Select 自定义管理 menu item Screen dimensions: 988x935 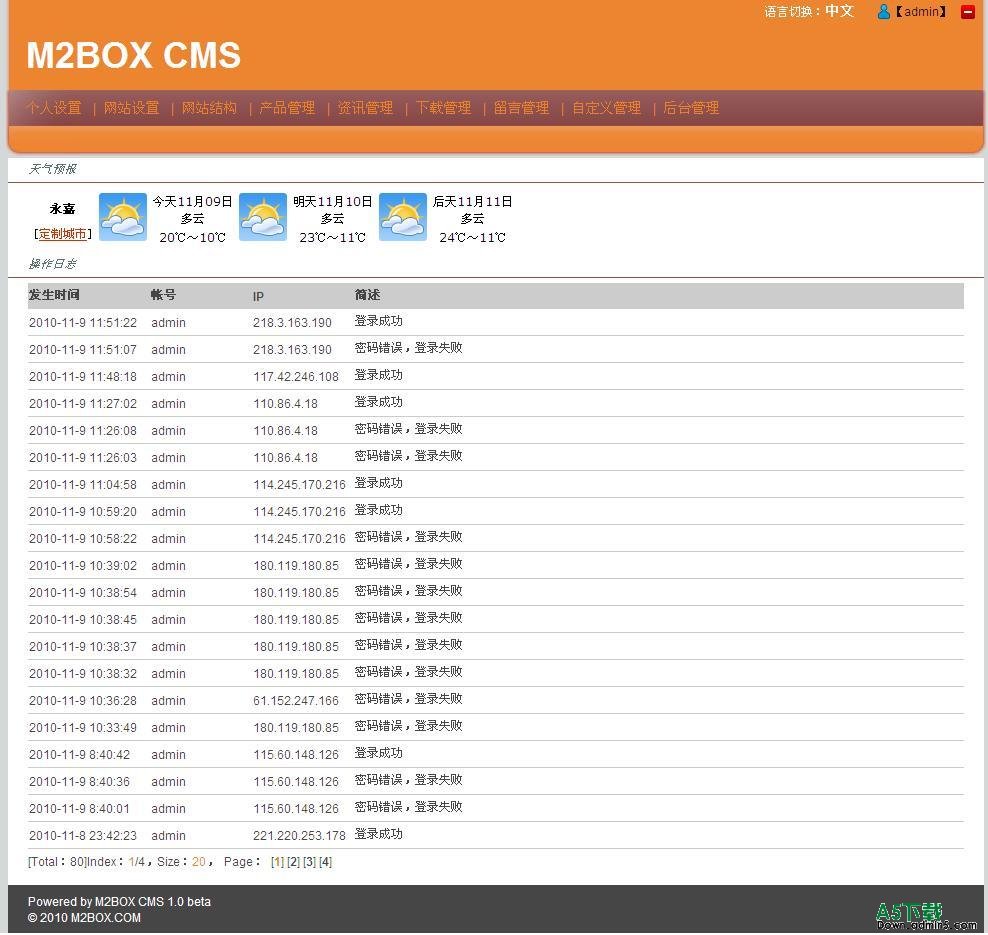(607, 108)
